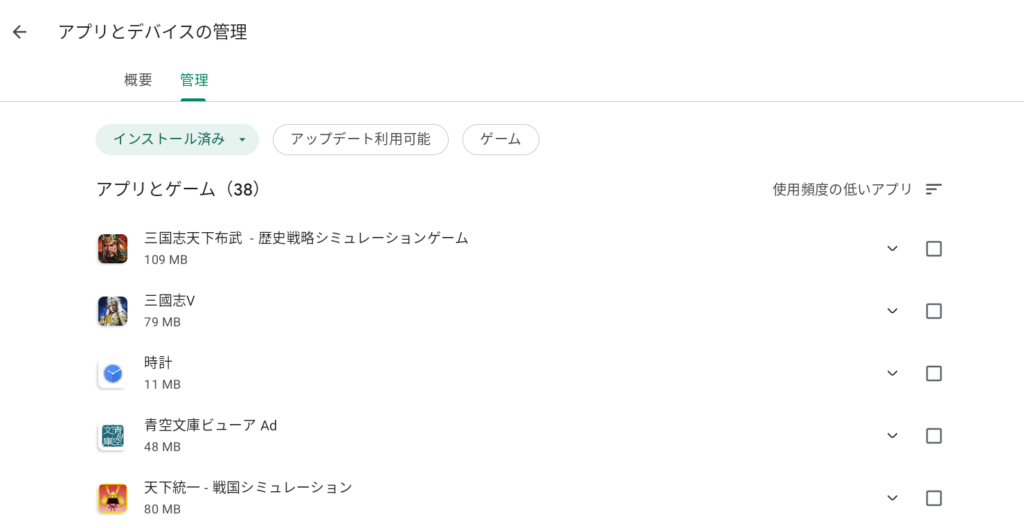The width and height of the screenshot is (1024, 528).
Task: Click the 使用頻度の低いアプリ sort label
Action: [x=842, y=190]
